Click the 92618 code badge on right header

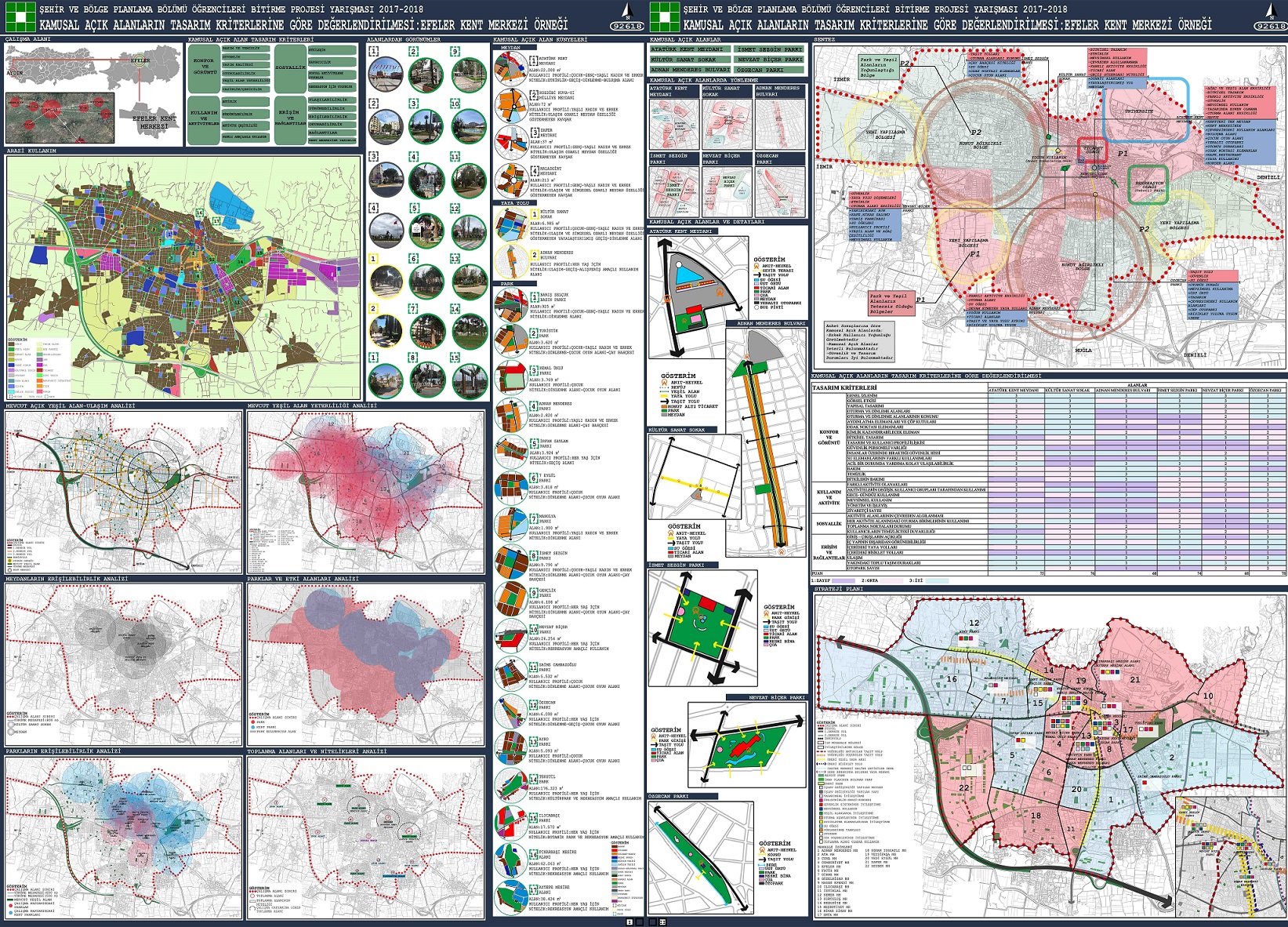coord(1270,26)
